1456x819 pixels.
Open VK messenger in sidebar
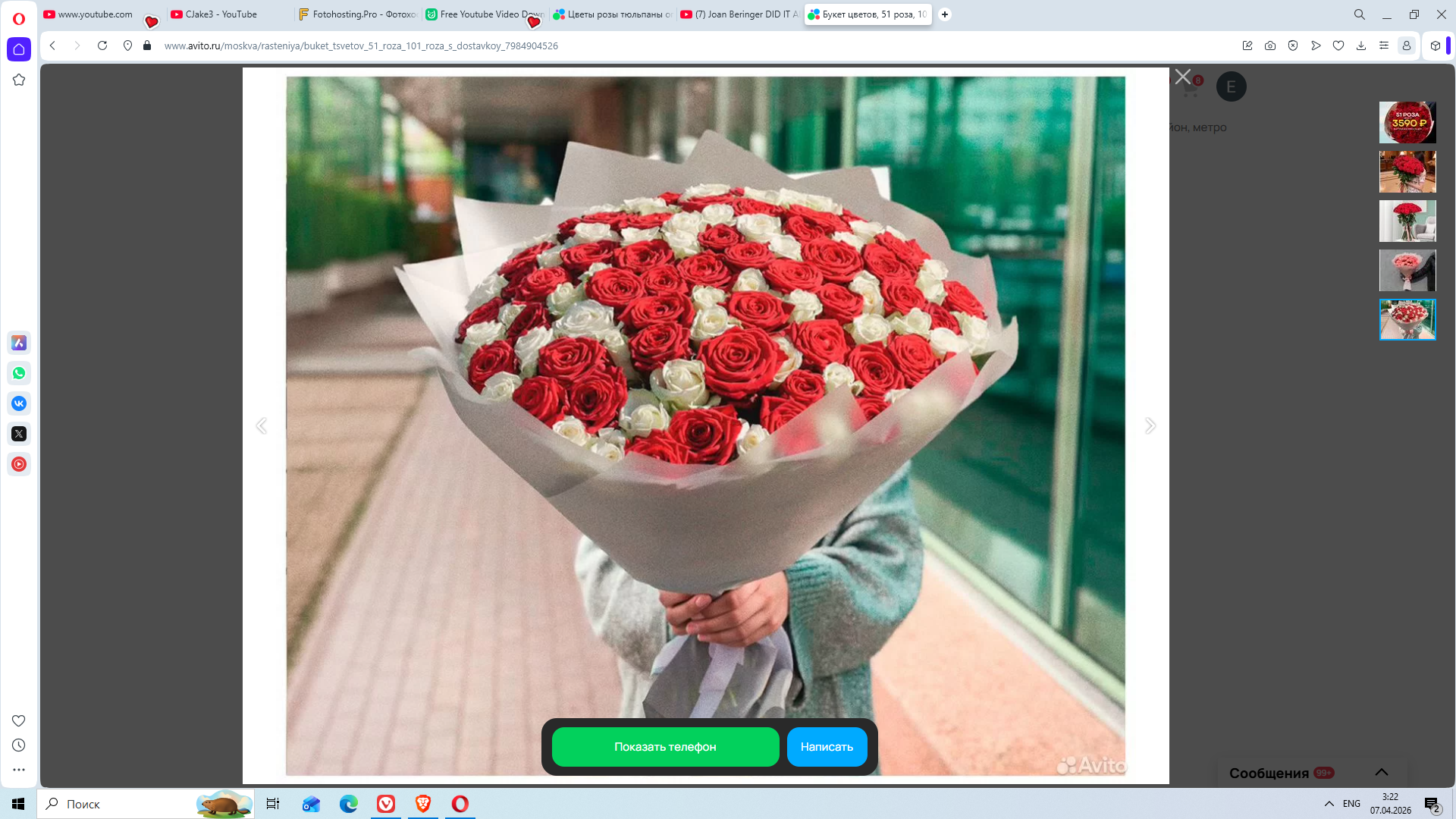click(x=19, y=403)
